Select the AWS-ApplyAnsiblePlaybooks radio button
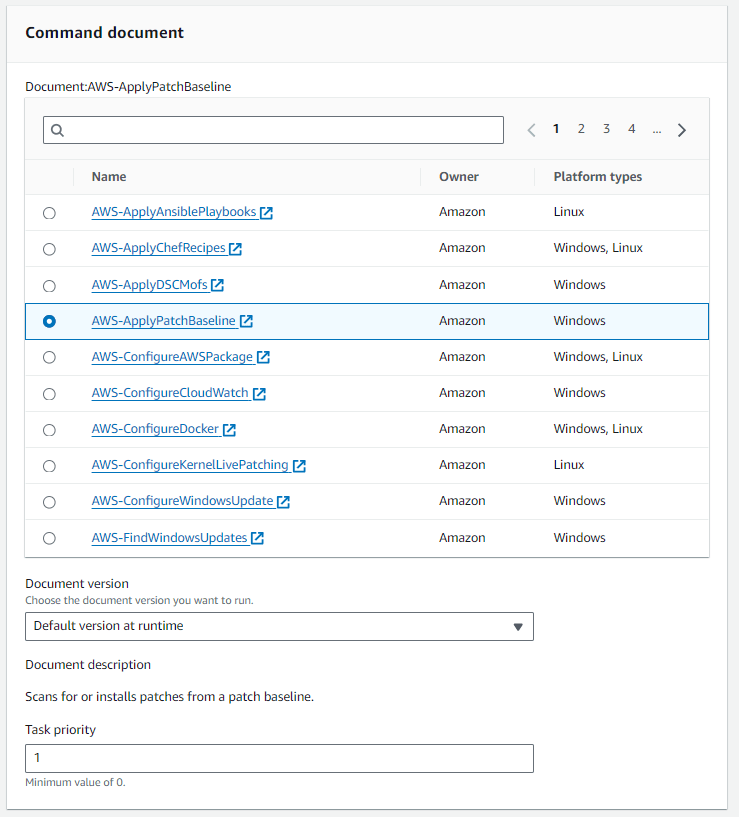Screen dimensions: 739x817 tap(49, 213)
